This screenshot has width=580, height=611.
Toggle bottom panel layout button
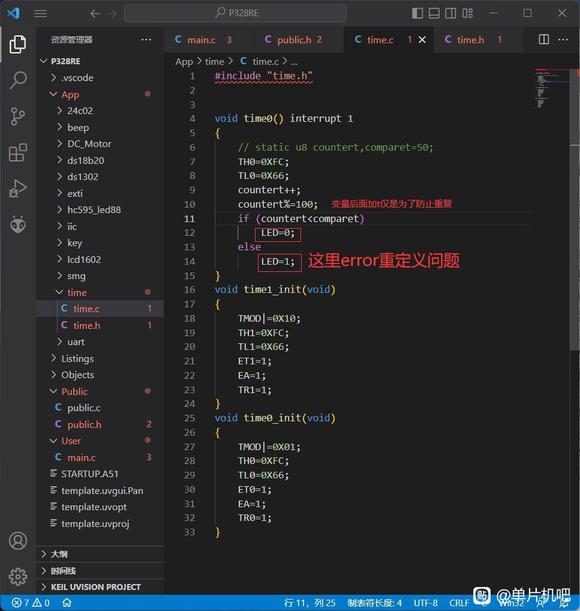(434, 13)
